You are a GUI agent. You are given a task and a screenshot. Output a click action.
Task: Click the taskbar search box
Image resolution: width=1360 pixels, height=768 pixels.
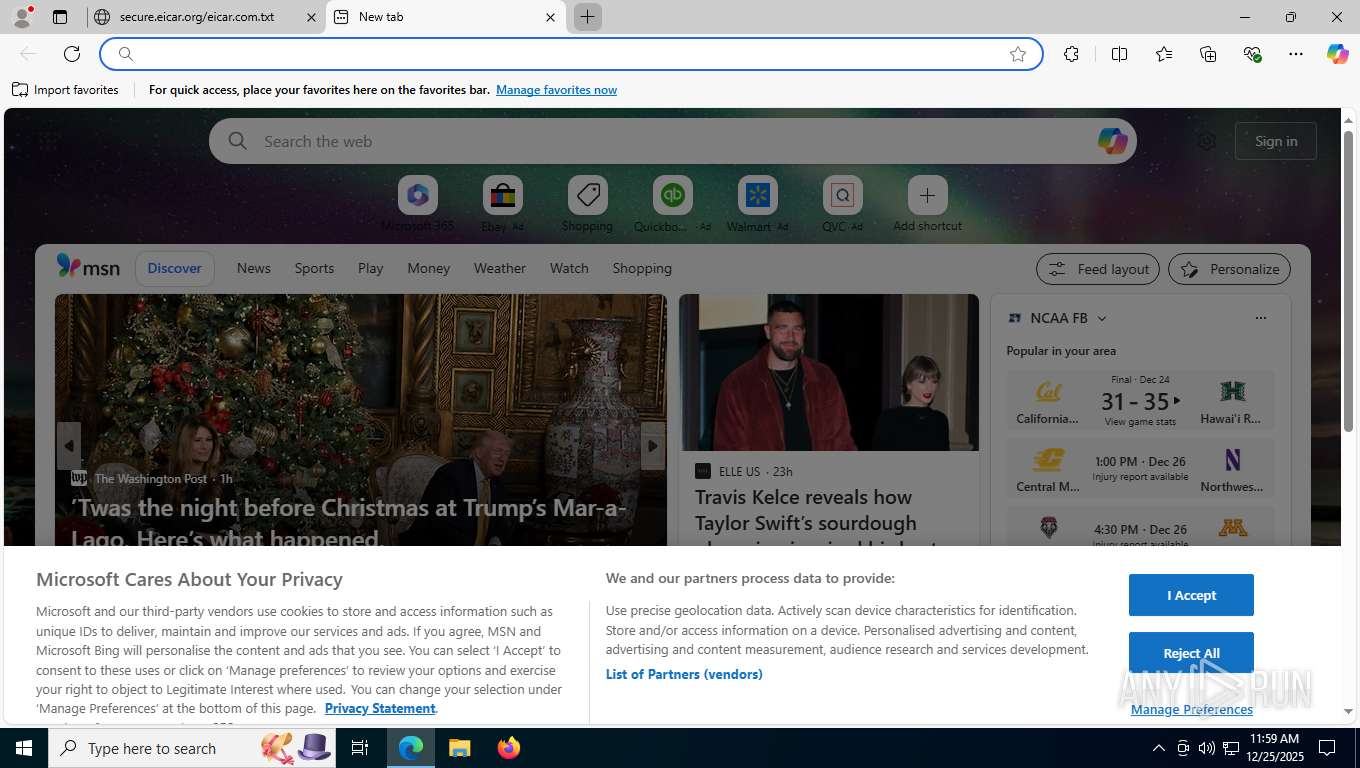click(192, 748)
